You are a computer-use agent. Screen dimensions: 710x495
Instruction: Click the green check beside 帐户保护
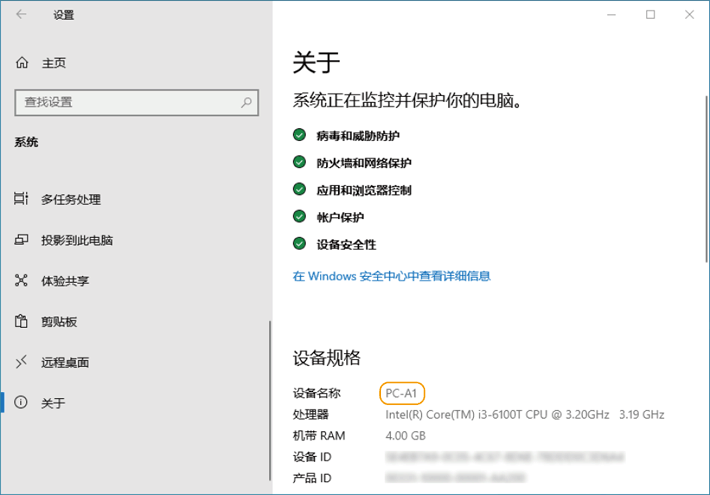(x=299, y=216)
